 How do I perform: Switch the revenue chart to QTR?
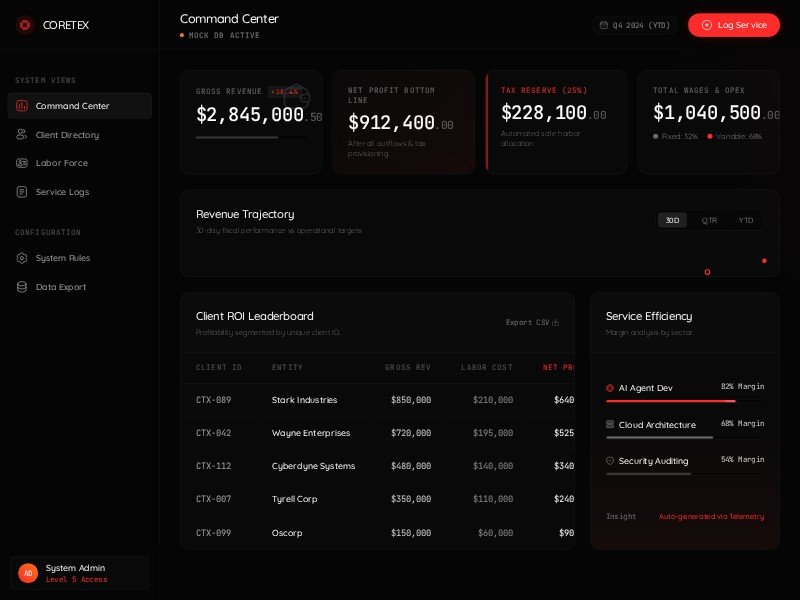709,220
